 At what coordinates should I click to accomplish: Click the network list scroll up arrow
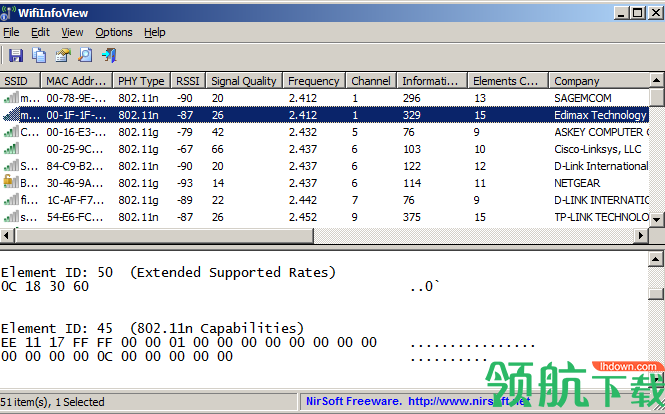pos(657,80)
